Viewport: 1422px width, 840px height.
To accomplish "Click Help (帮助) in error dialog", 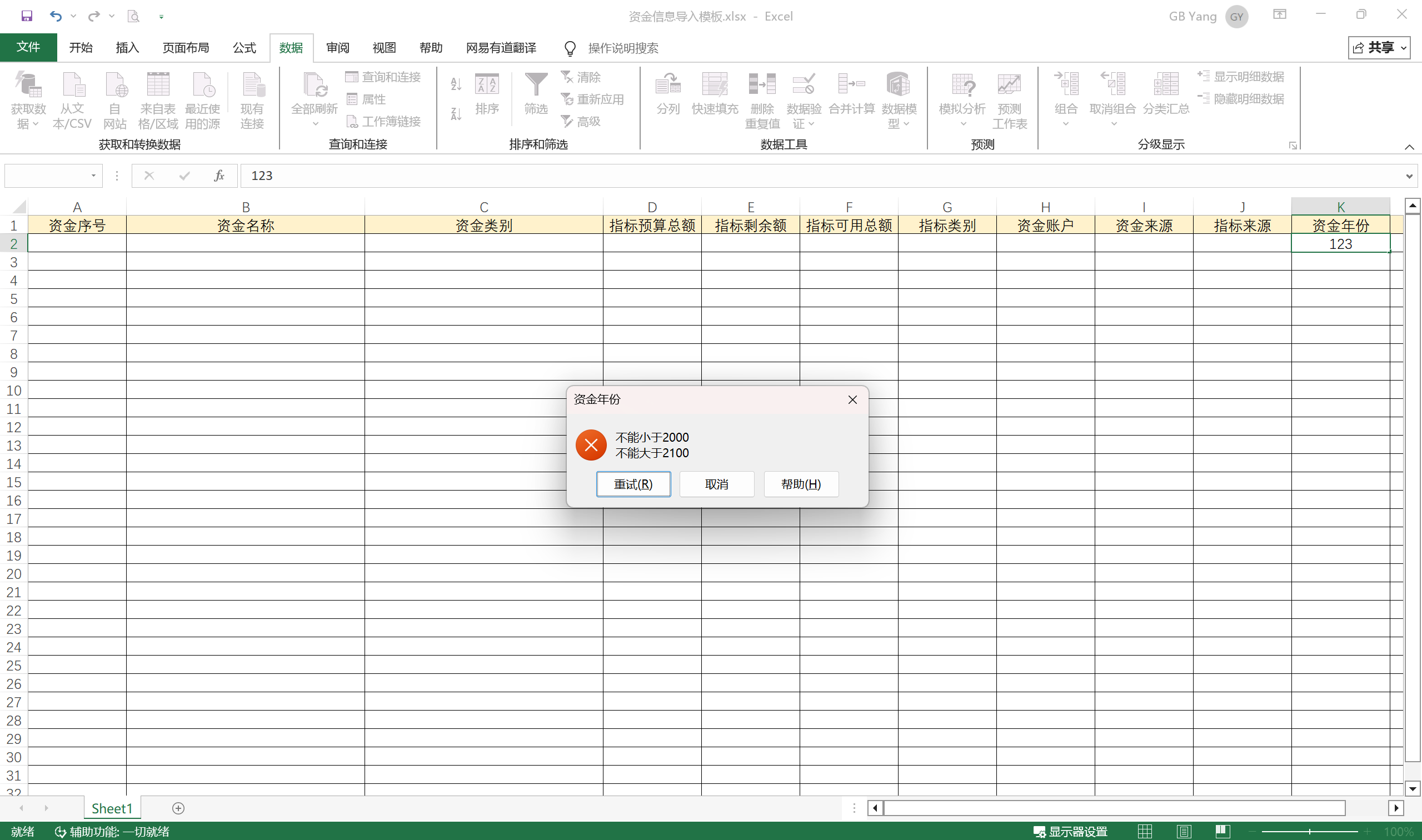I will [x=801, y=484].
